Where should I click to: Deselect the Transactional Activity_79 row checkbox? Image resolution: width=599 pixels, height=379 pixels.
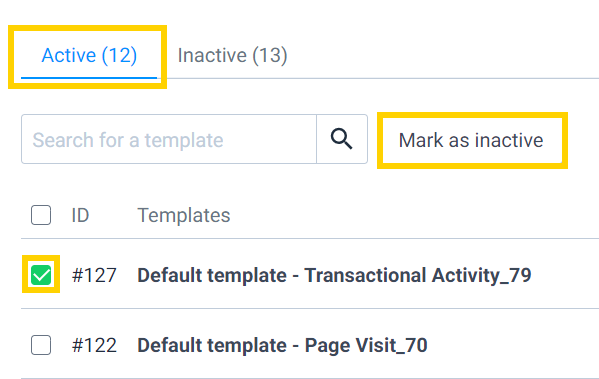click(41, 275)
